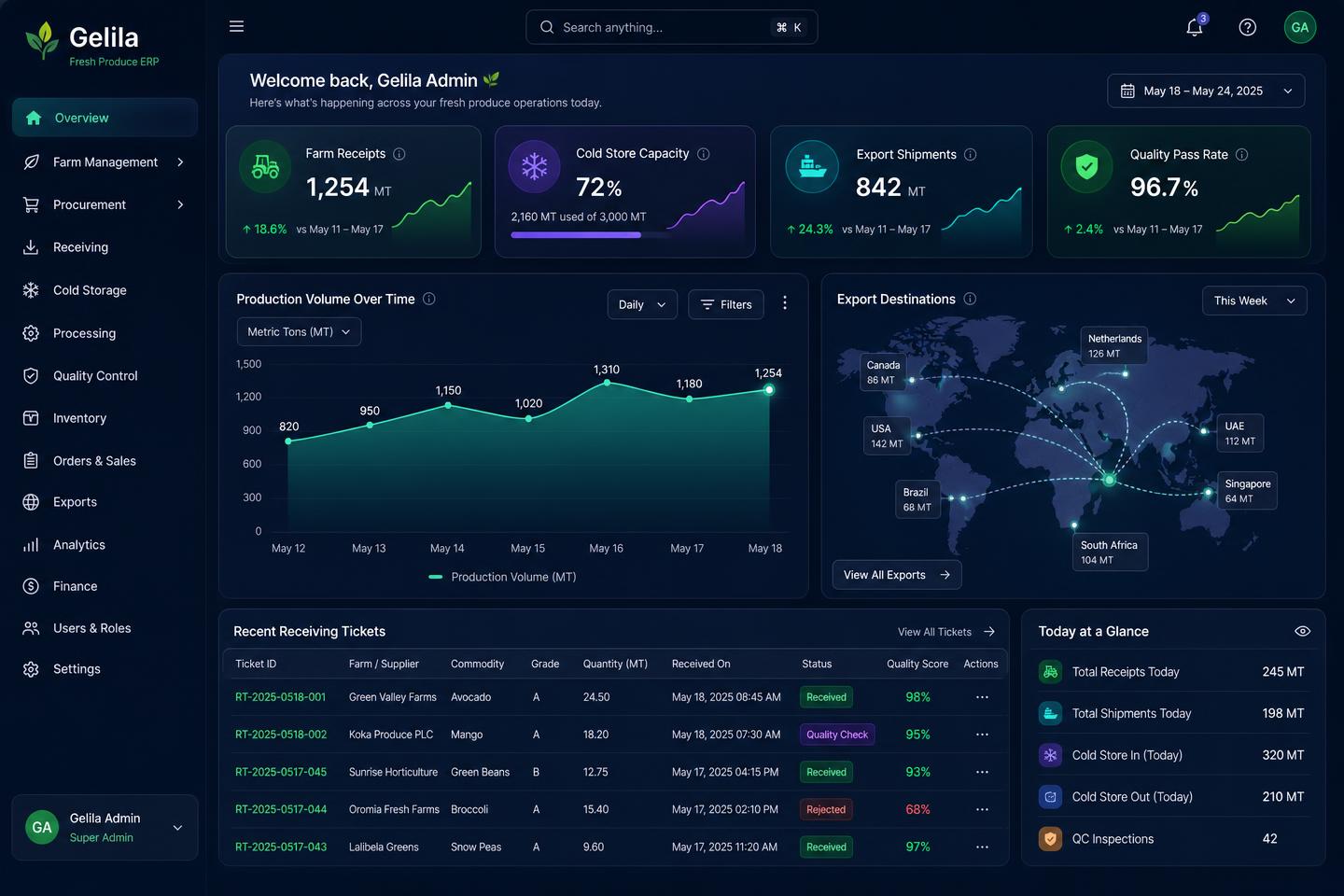Open the Daily interval dropdown
Image resolution: width=1344 pixels, height=896 pixels.
coord(642,304)
